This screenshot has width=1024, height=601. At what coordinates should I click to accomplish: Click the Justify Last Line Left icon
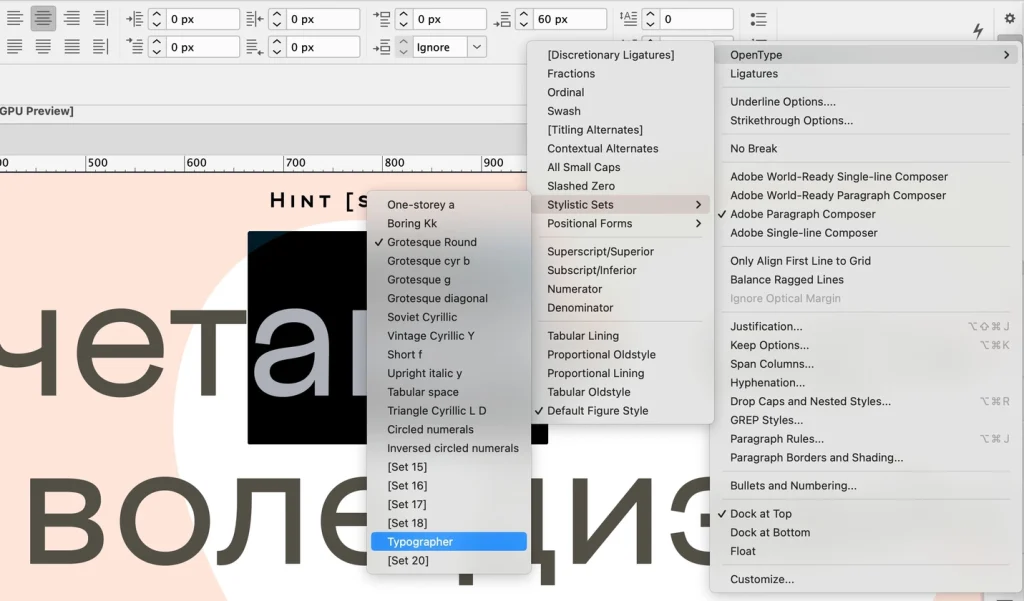(14, 46)
